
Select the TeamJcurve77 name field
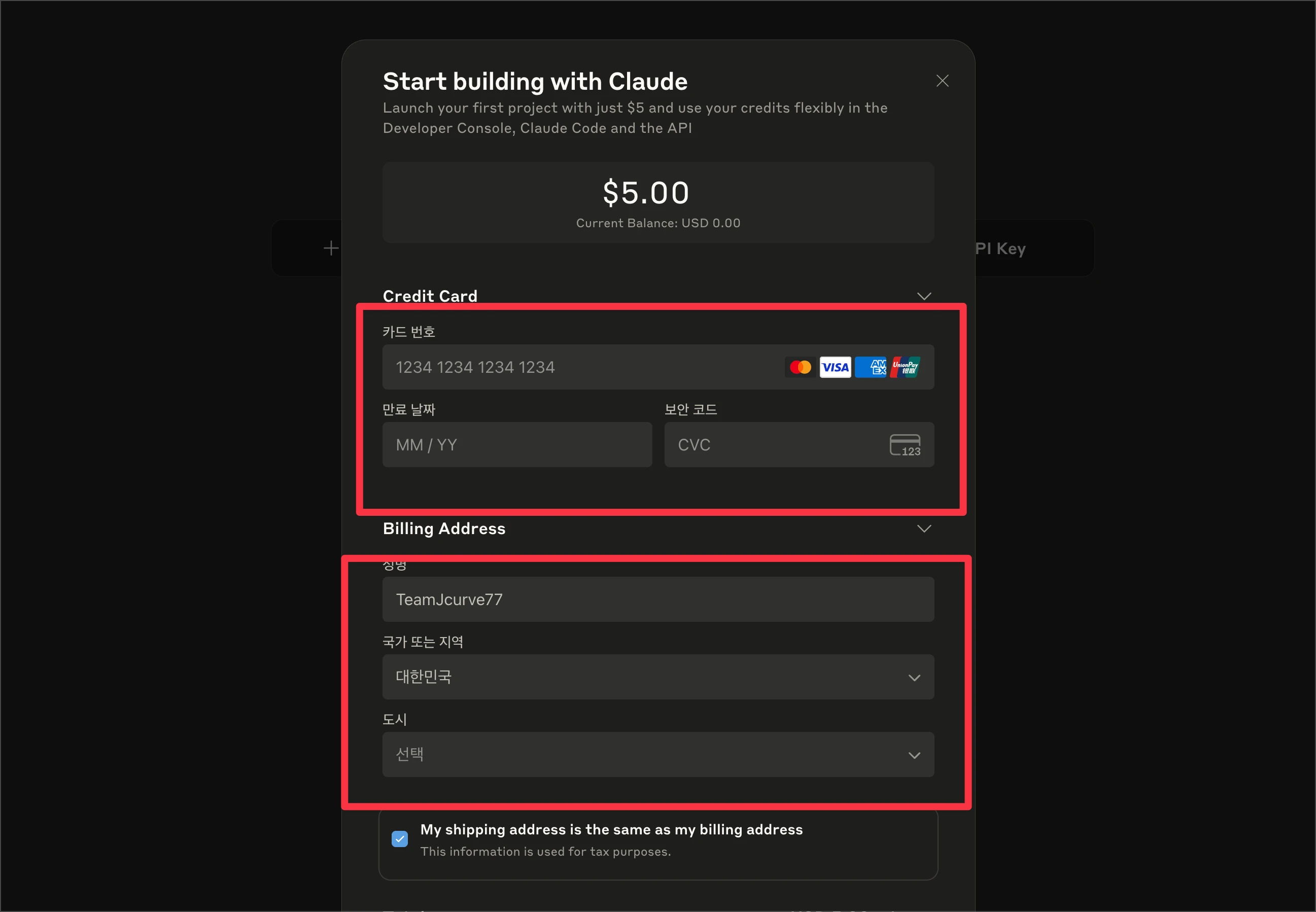[x=659, y=600]
